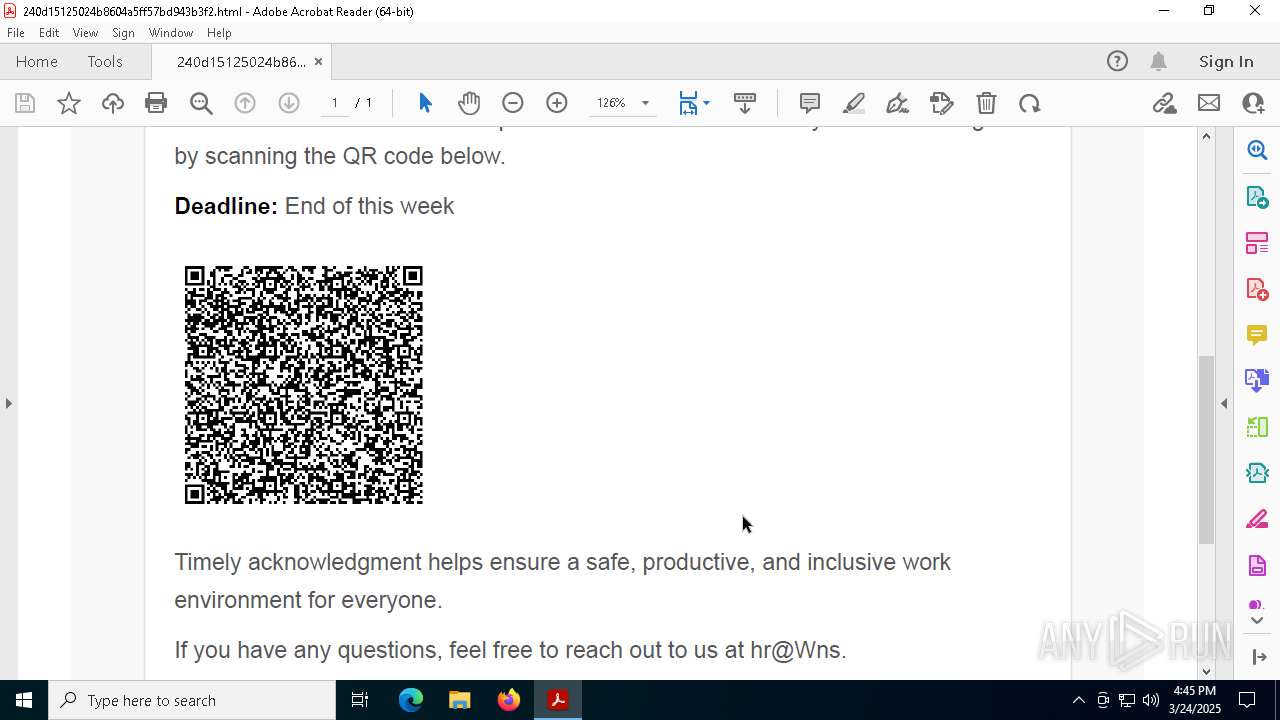
Task: Click the vertical scrollbar thumb
Action: pos(1206,449)
